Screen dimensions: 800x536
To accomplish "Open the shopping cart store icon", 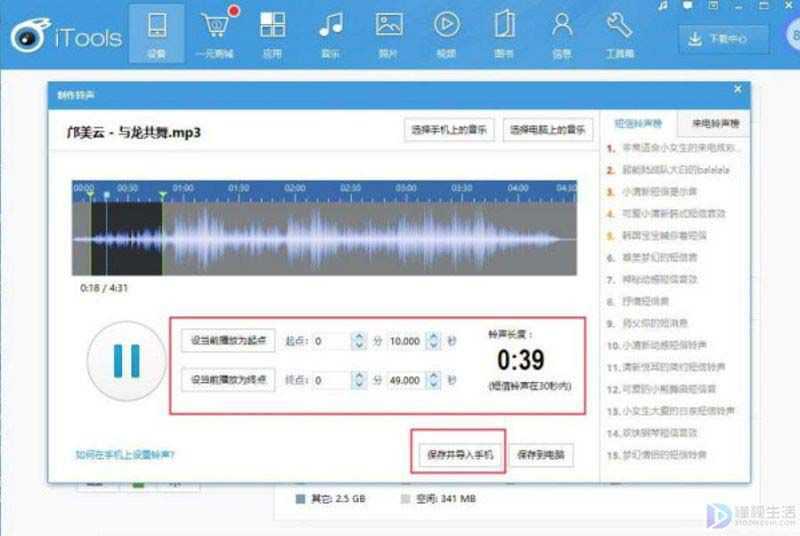I will [215, 25].
